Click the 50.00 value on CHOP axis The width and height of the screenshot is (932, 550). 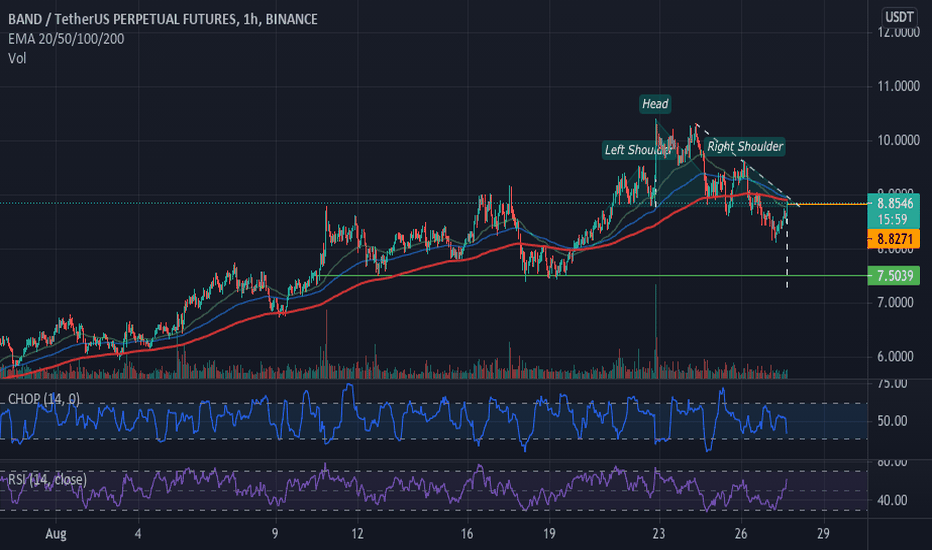pos(892,421)
